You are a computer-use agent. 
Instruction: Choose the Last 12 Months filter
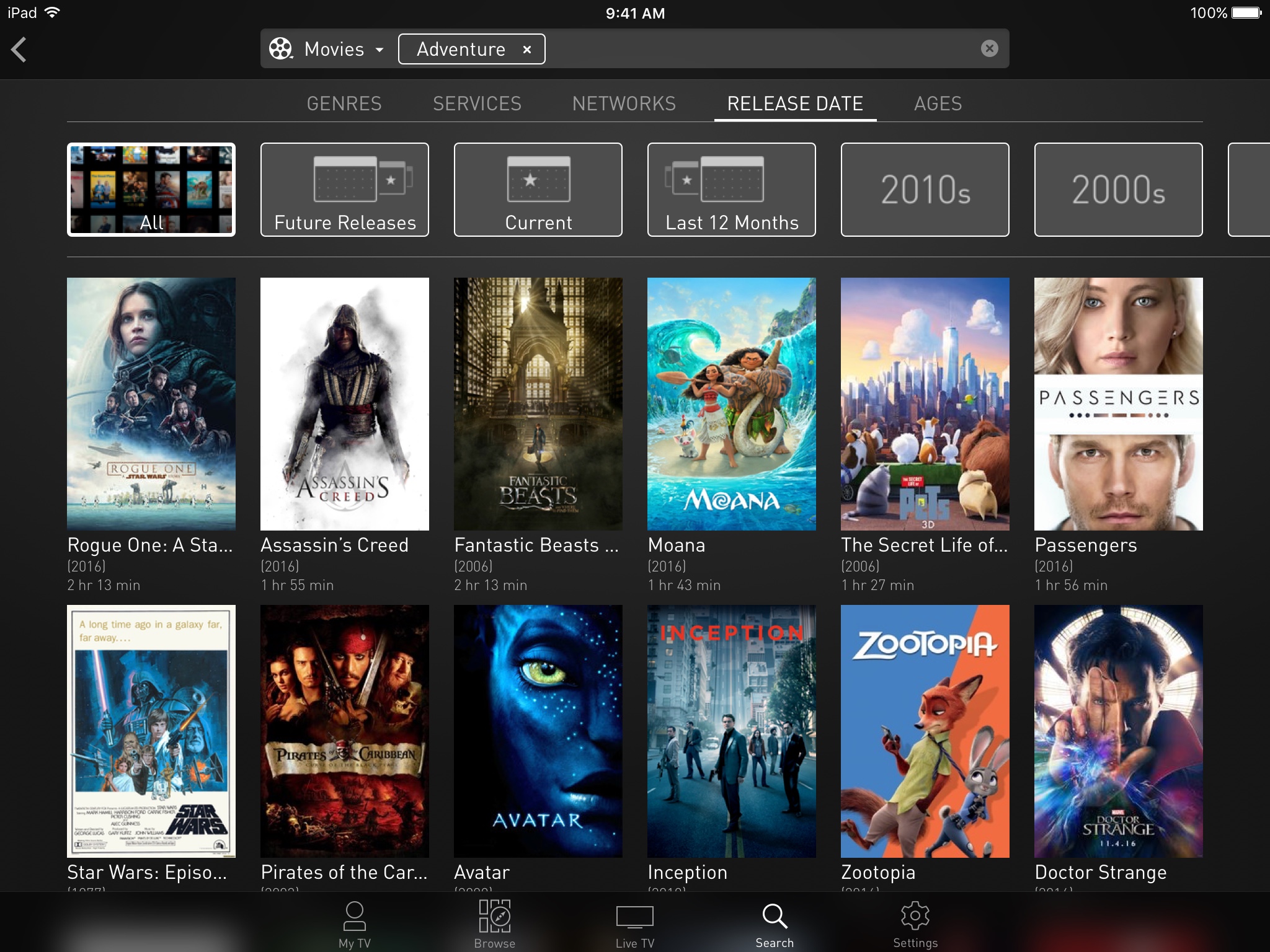(732, 190)
